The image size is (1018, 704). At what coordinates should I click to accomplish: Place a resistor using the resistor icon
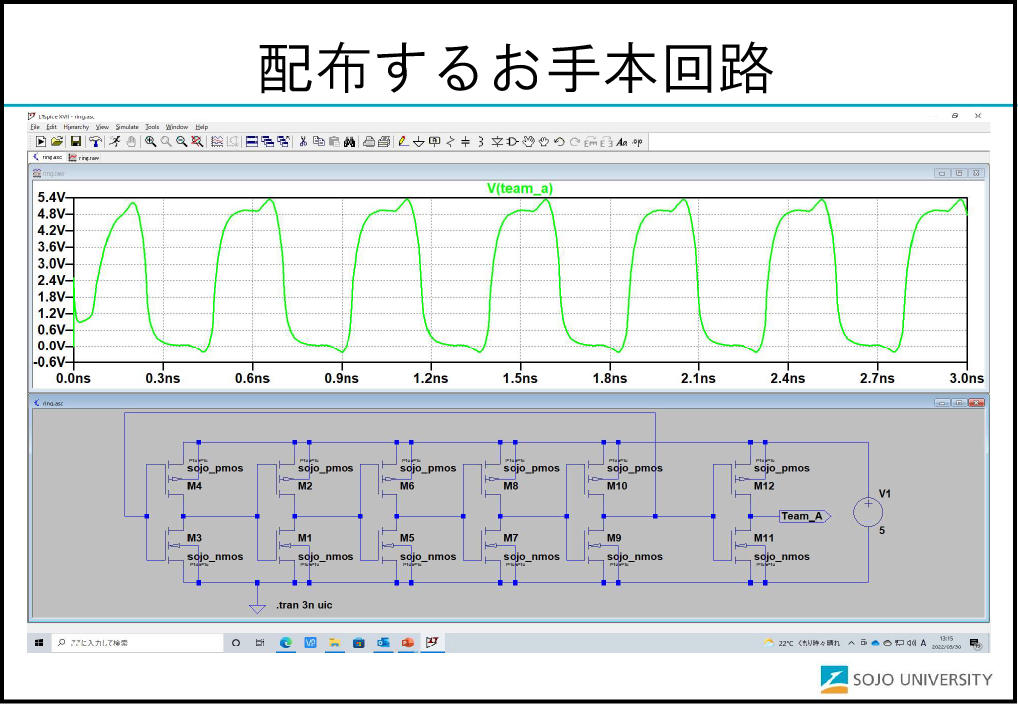tap(449, 141)
